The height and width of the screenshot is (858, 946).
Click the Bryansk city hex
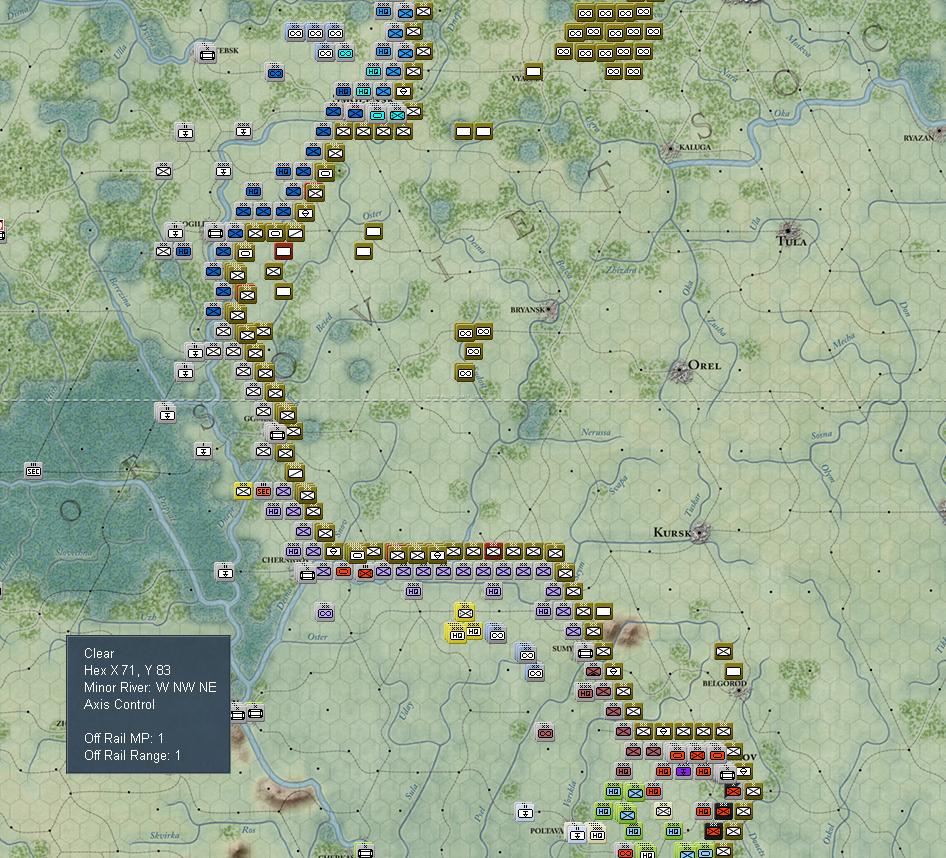click(x=551, y=310)
